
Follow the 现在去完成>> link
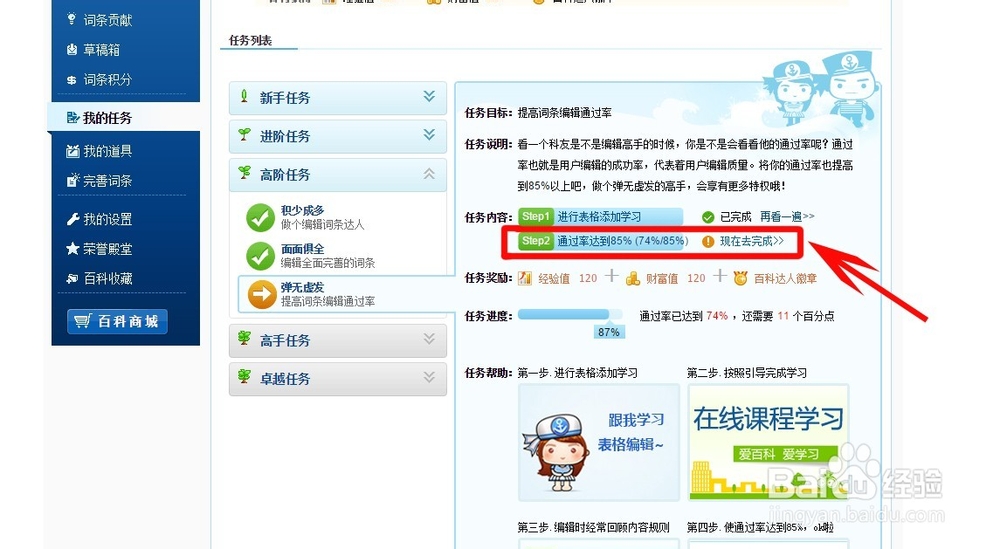pyautogui.click(x=752, y=241)
